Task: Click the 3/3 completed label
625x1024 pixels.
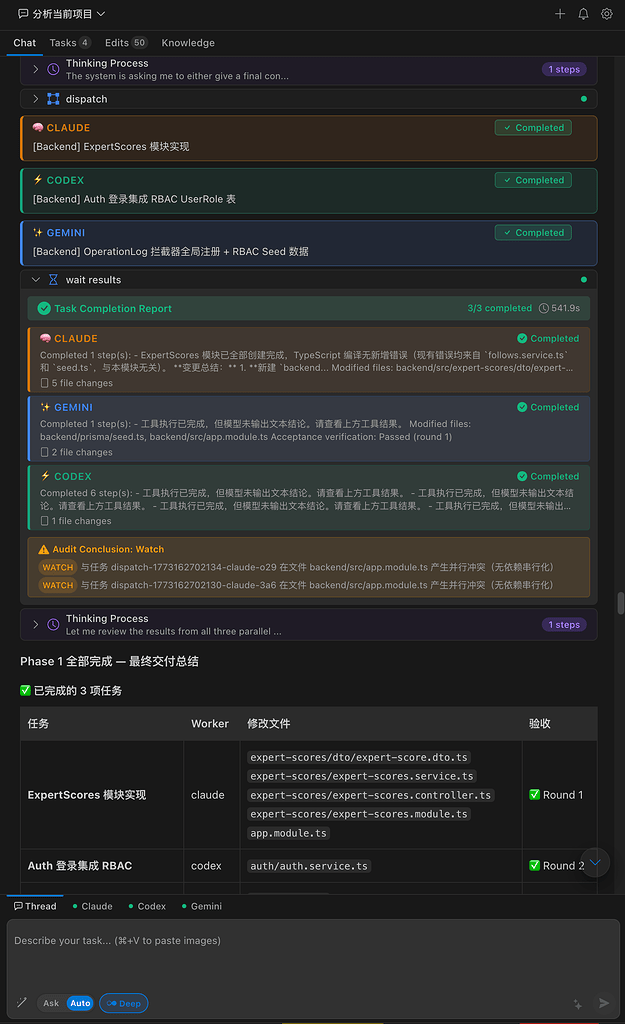Action: click(500, 308)
